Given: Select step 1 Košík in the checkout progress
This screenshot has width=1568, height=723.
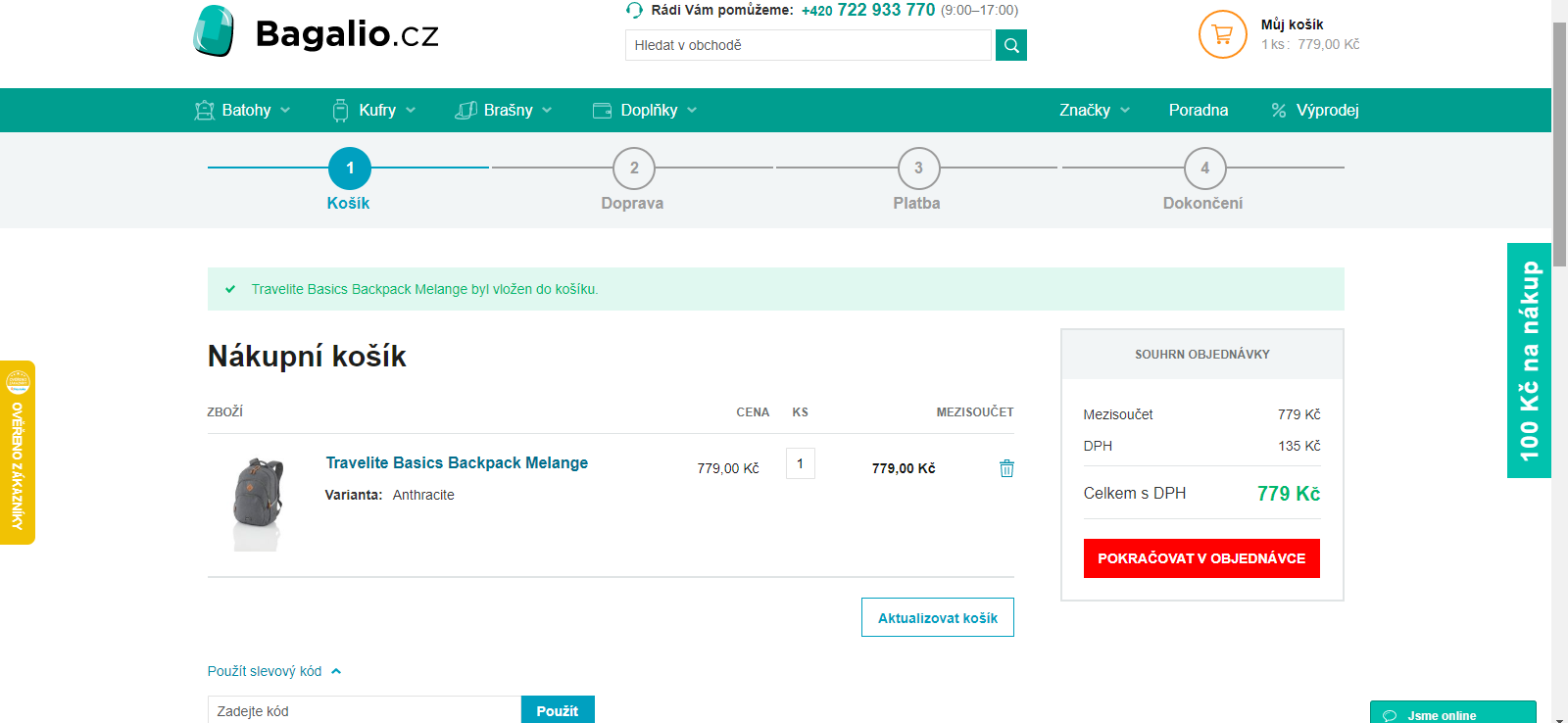Looking at the screenshot, I should (x=349, y=180).
